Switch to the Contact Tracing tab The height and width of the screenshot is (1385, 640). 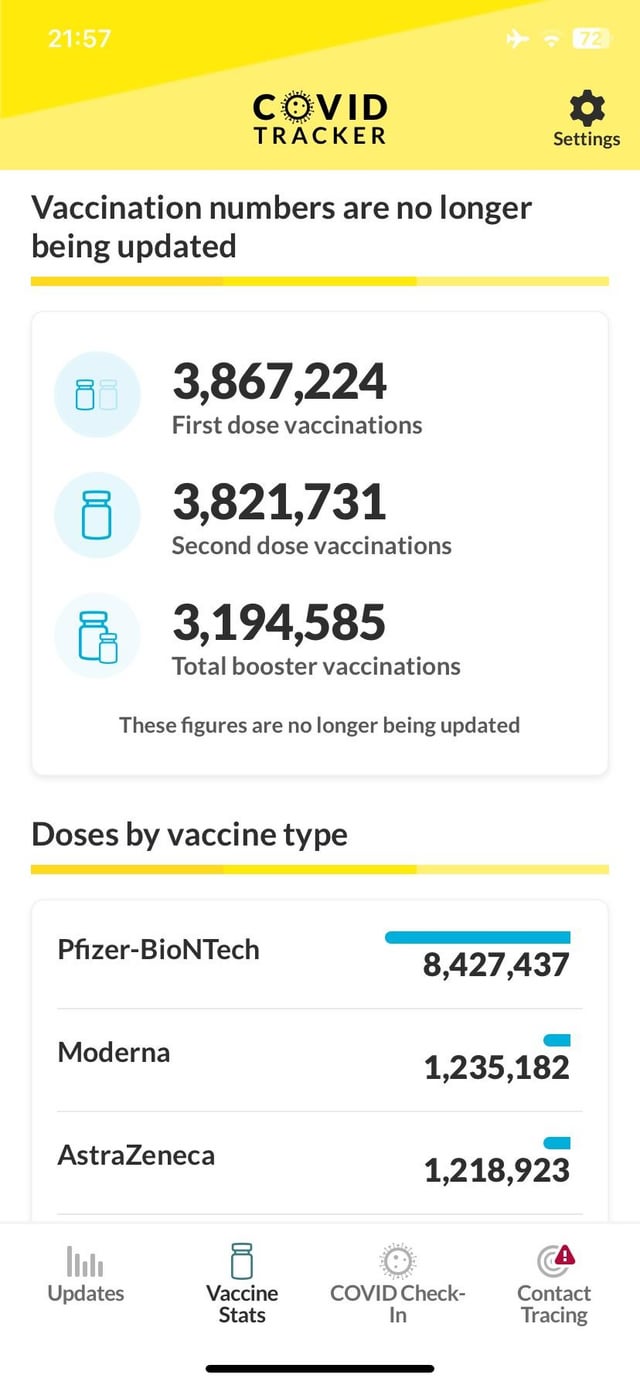point(555,1285)
